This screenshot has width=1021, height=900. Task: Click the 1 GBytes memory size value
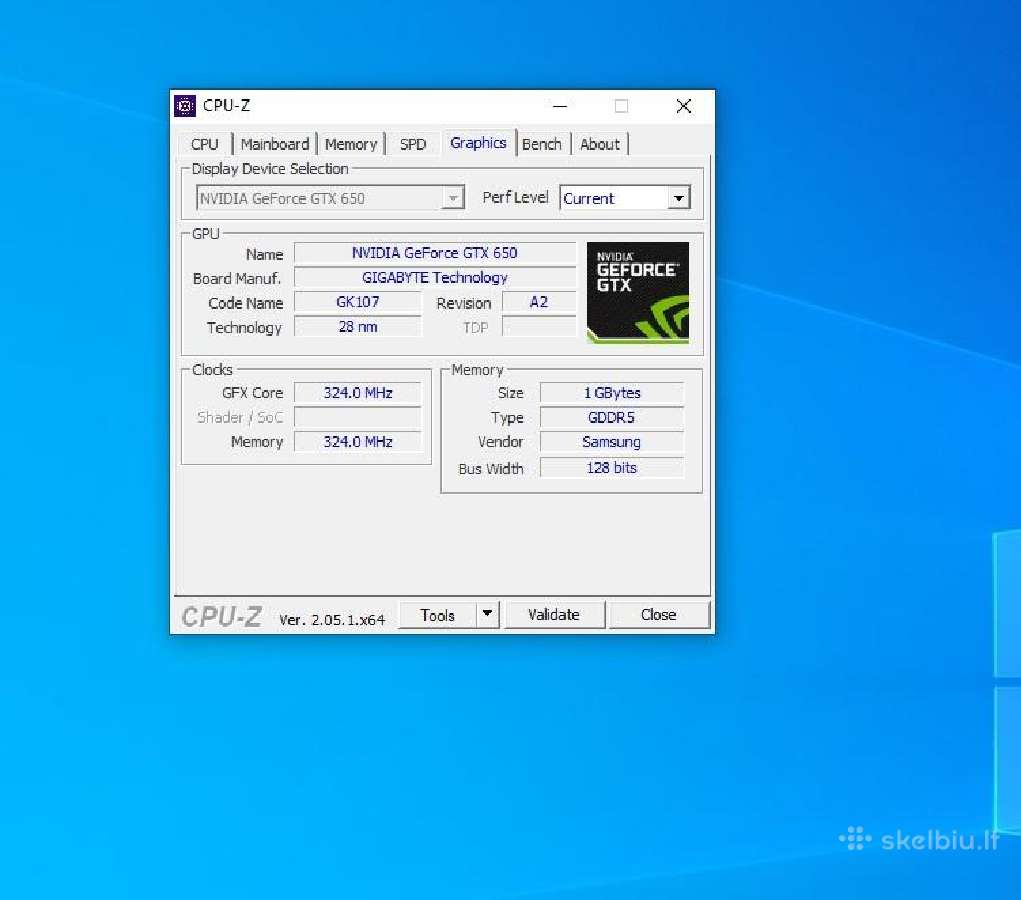(x=612, y=393)
